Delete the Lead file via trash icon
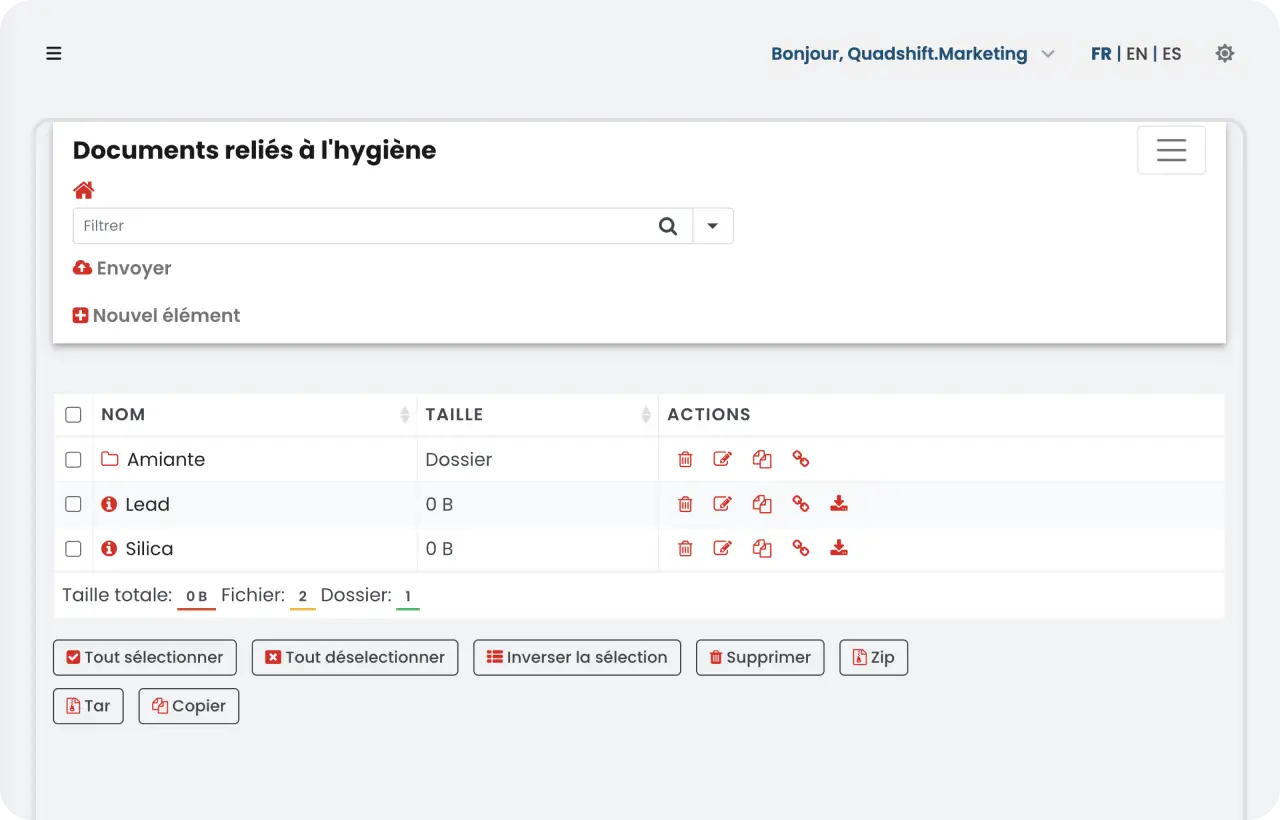The image size is (1280, 820). 685,504
